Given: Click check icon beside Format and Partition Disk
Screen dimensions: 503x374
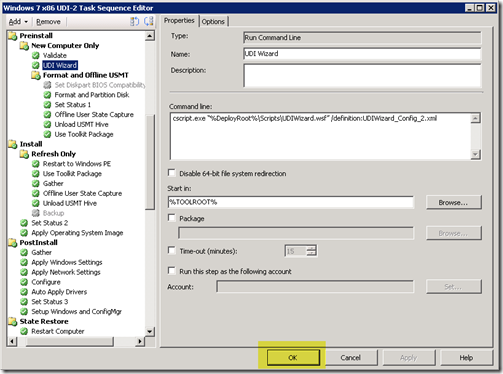Looking at the screenshot, I should [x=47, y=95].
